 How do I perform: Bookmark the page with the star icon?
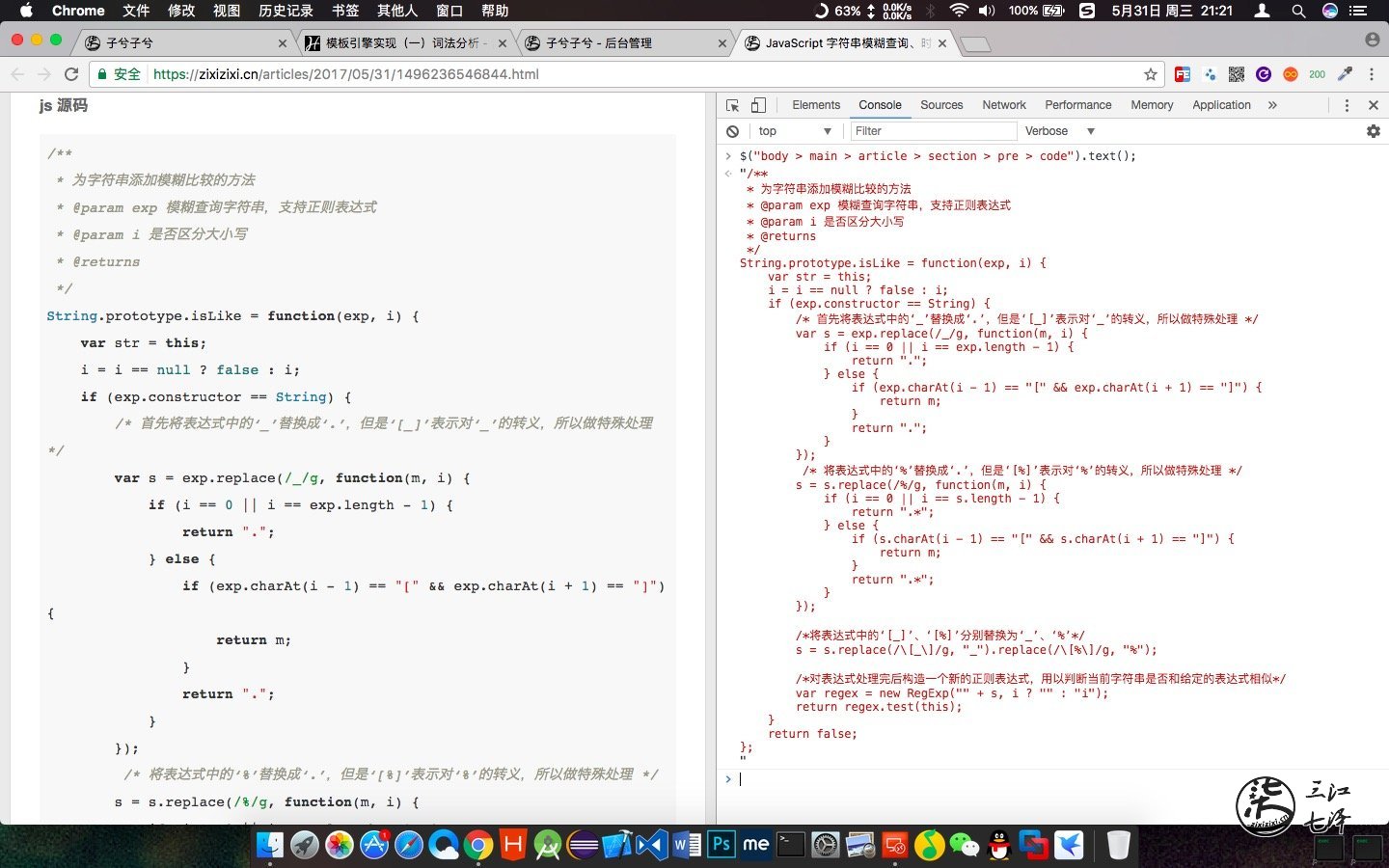point(1149,74)
